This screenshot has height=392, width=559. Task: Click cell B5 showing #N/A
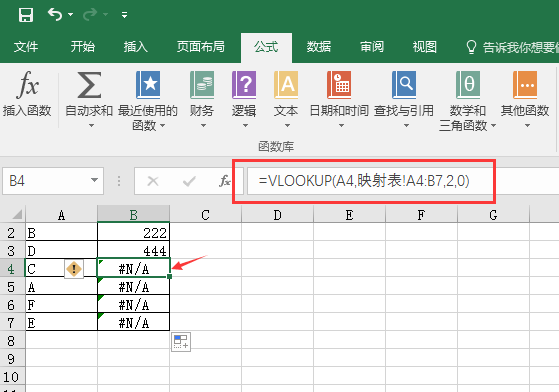[x=133, y=286]
